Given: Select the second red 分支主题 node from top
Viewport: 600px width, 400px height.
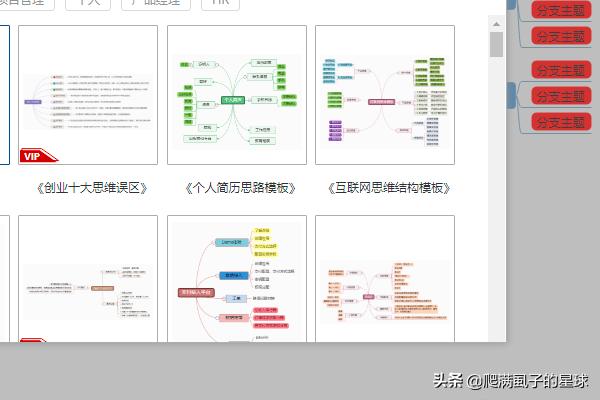Looking at the screenshot, I should click(561, 36).
